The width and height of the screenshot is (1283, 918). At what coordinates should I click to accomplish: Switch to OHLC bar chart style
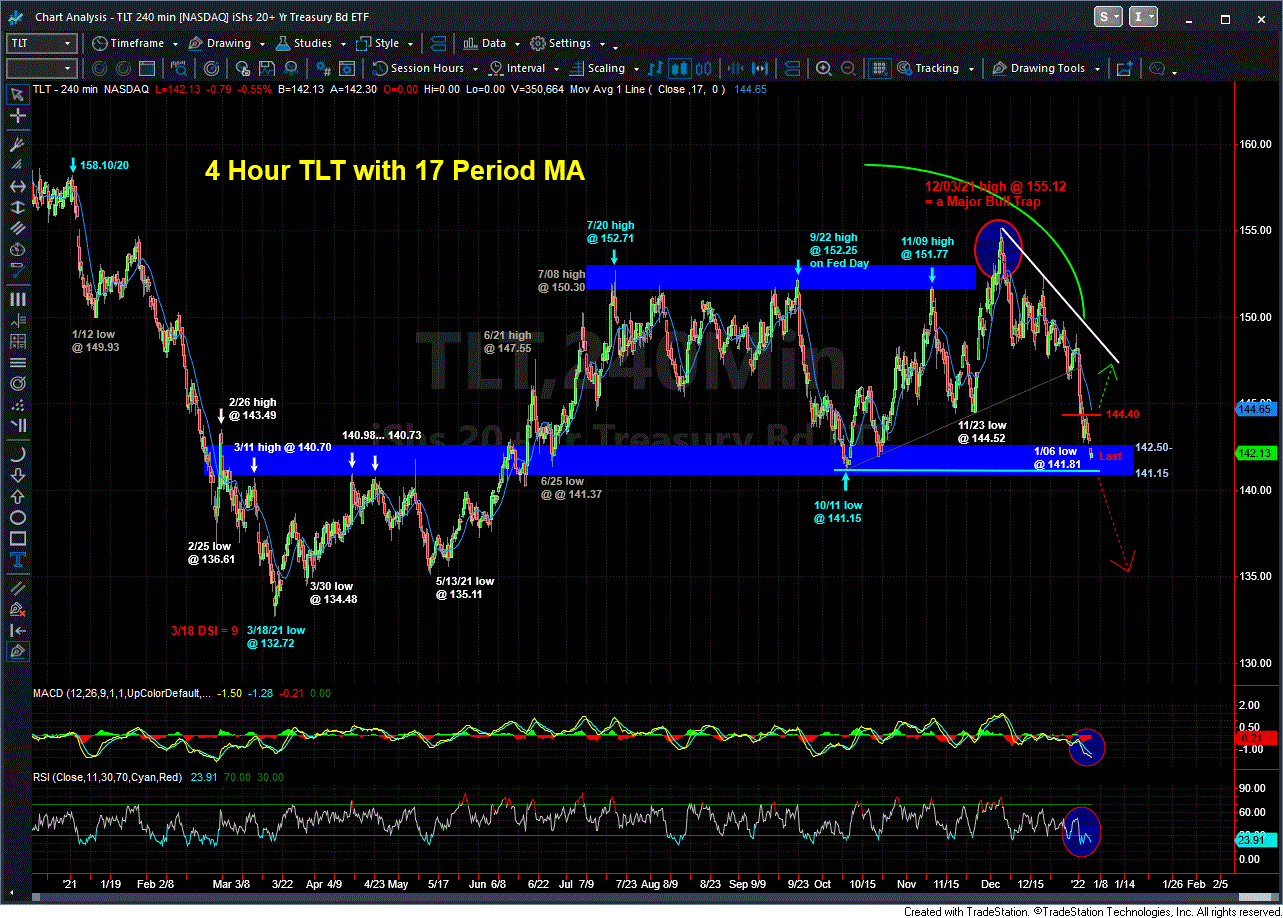(x=657, y=68)
